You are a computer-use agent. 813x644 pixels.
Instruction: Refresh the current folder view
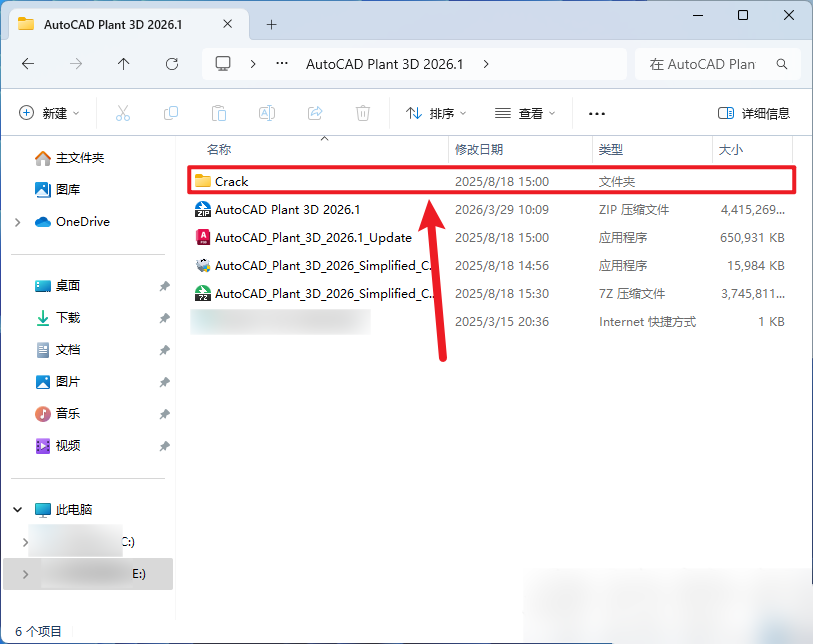(172, 64)
